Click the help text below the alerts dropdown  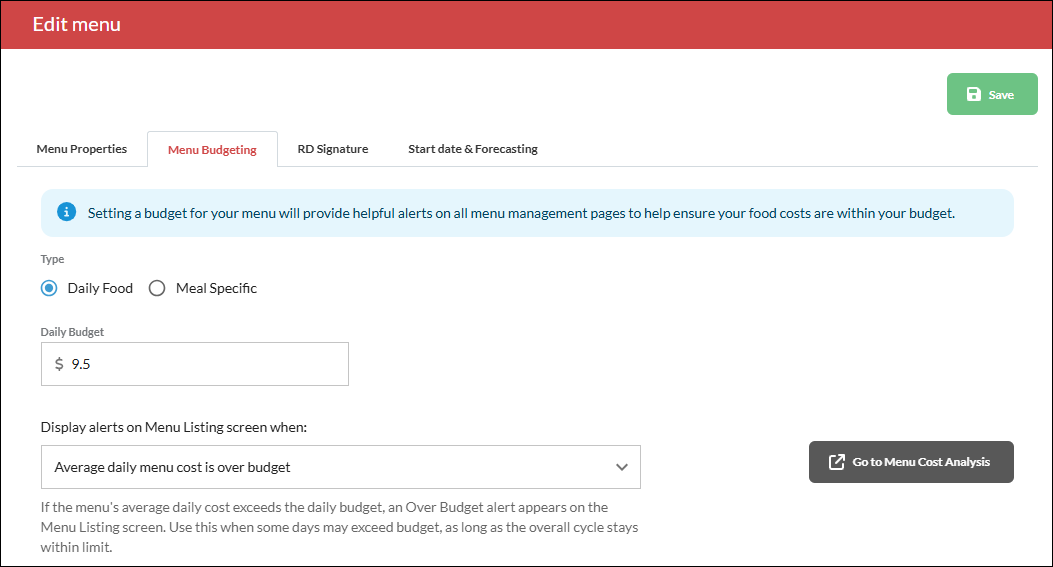[339, 527]
